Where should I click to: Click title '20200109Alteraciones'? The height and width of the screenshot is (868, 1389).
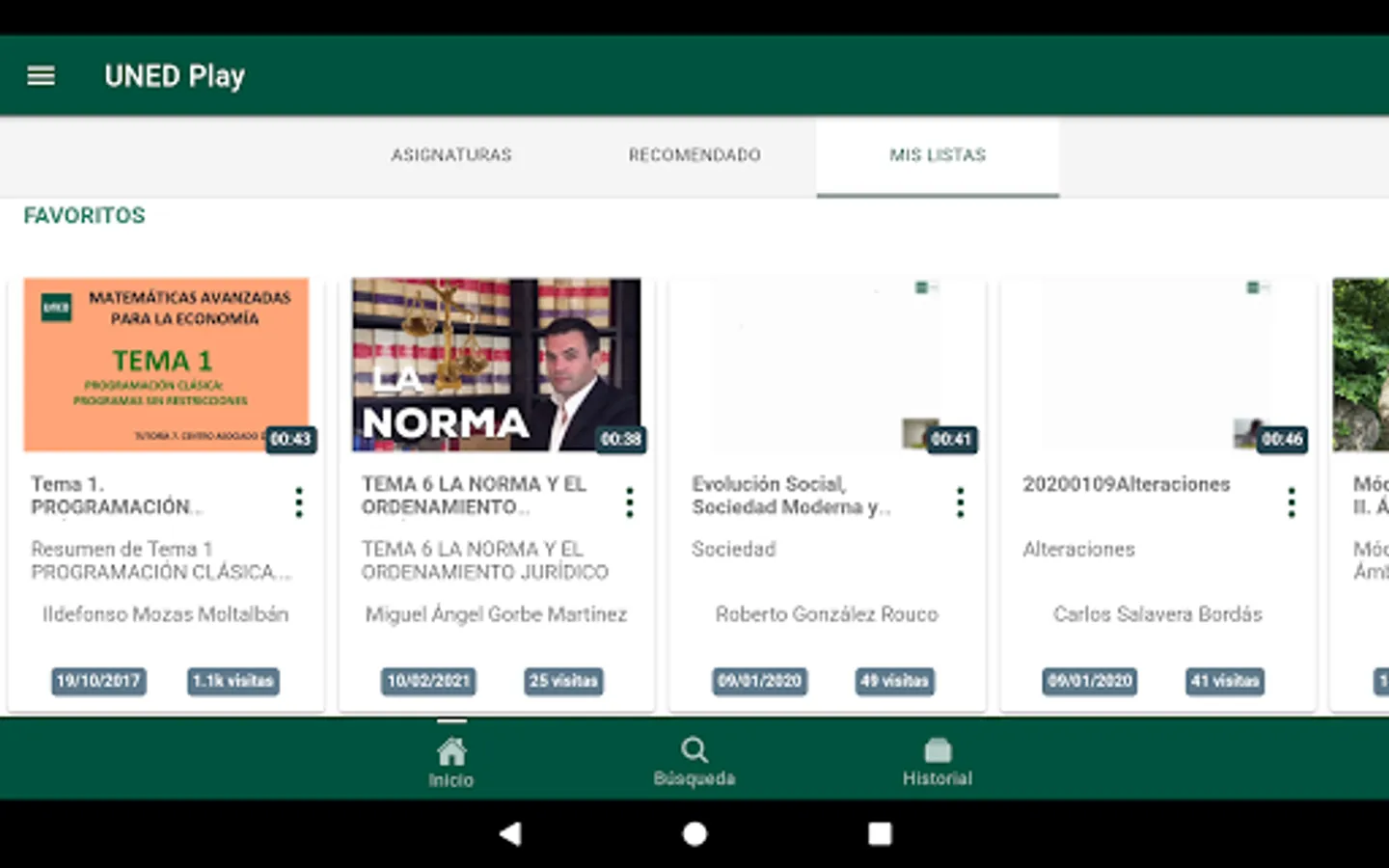click(x=1127, y=484)
